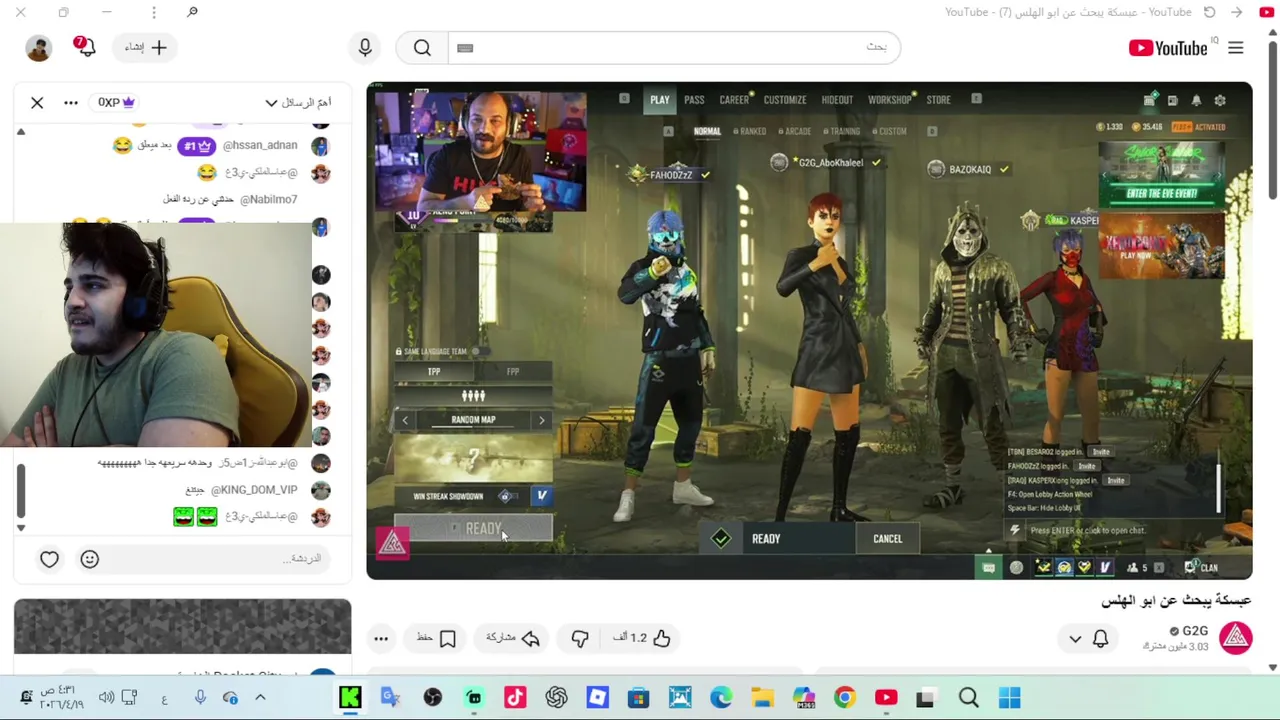This screenshot has height=720, width=1280.
Task: Click the CANCEL button in lobby
Action: pyautogui.click(x=887, y=539)
